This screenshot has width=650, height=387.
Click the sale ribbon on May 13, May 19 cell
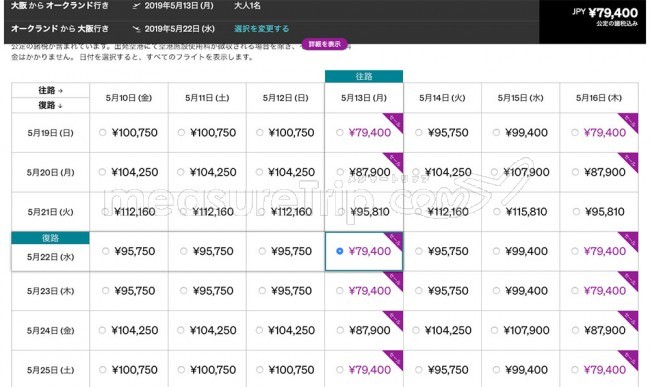pos(394,122)
